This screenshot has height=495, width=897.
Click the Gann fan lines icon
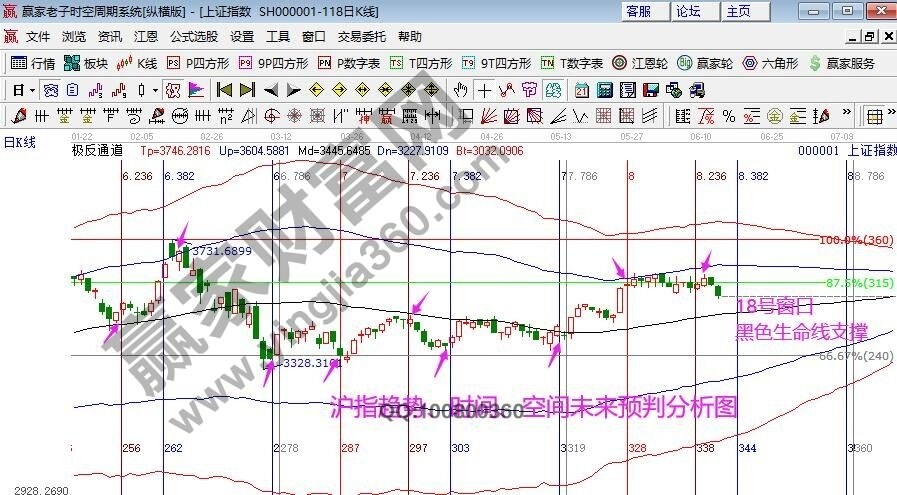pos(489,116)
